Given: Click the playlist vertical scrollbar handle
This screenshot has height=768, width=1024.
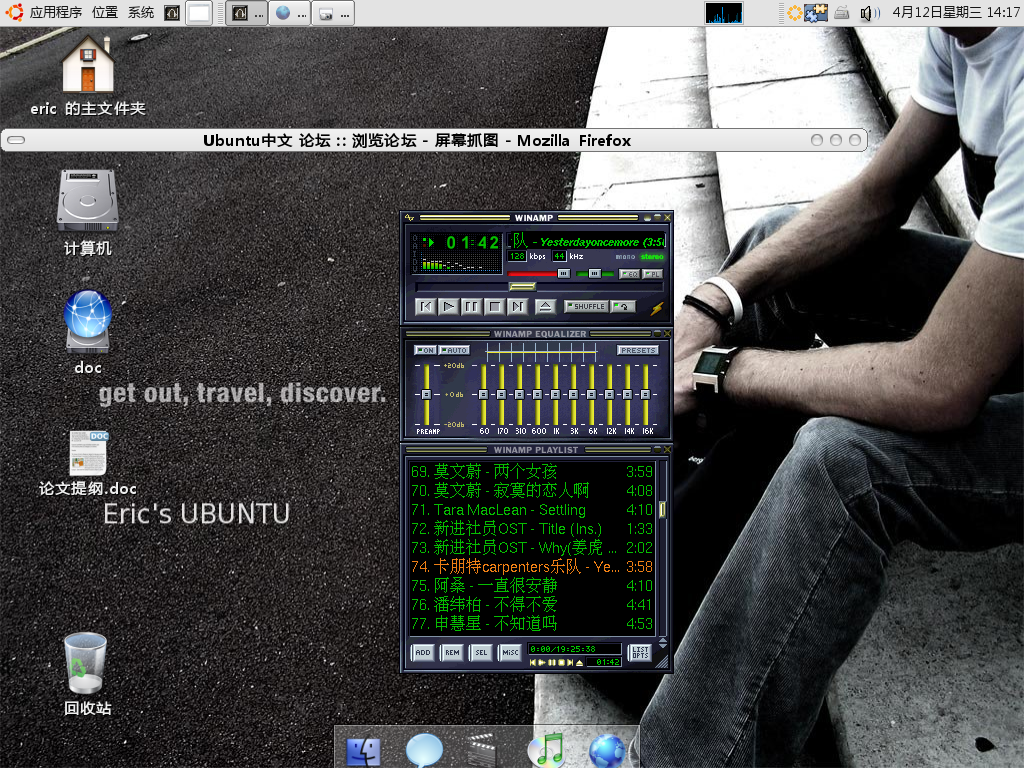Looking at the screenshot, I should (x=662, y=509).
